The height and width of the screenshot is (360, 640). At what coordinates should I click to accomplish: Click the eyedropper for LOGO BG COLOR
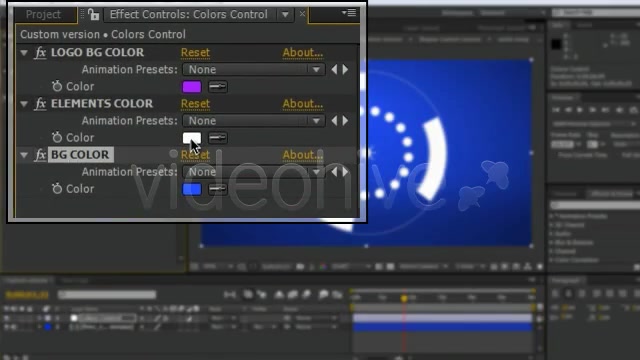point(218,87)
